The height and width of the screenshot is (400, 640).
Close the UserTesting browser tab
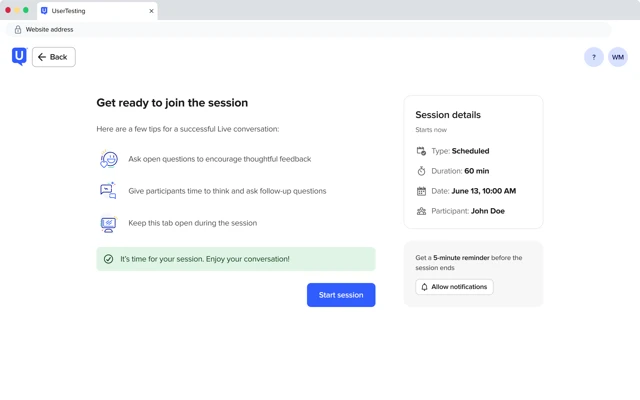[x=151, y=11]
